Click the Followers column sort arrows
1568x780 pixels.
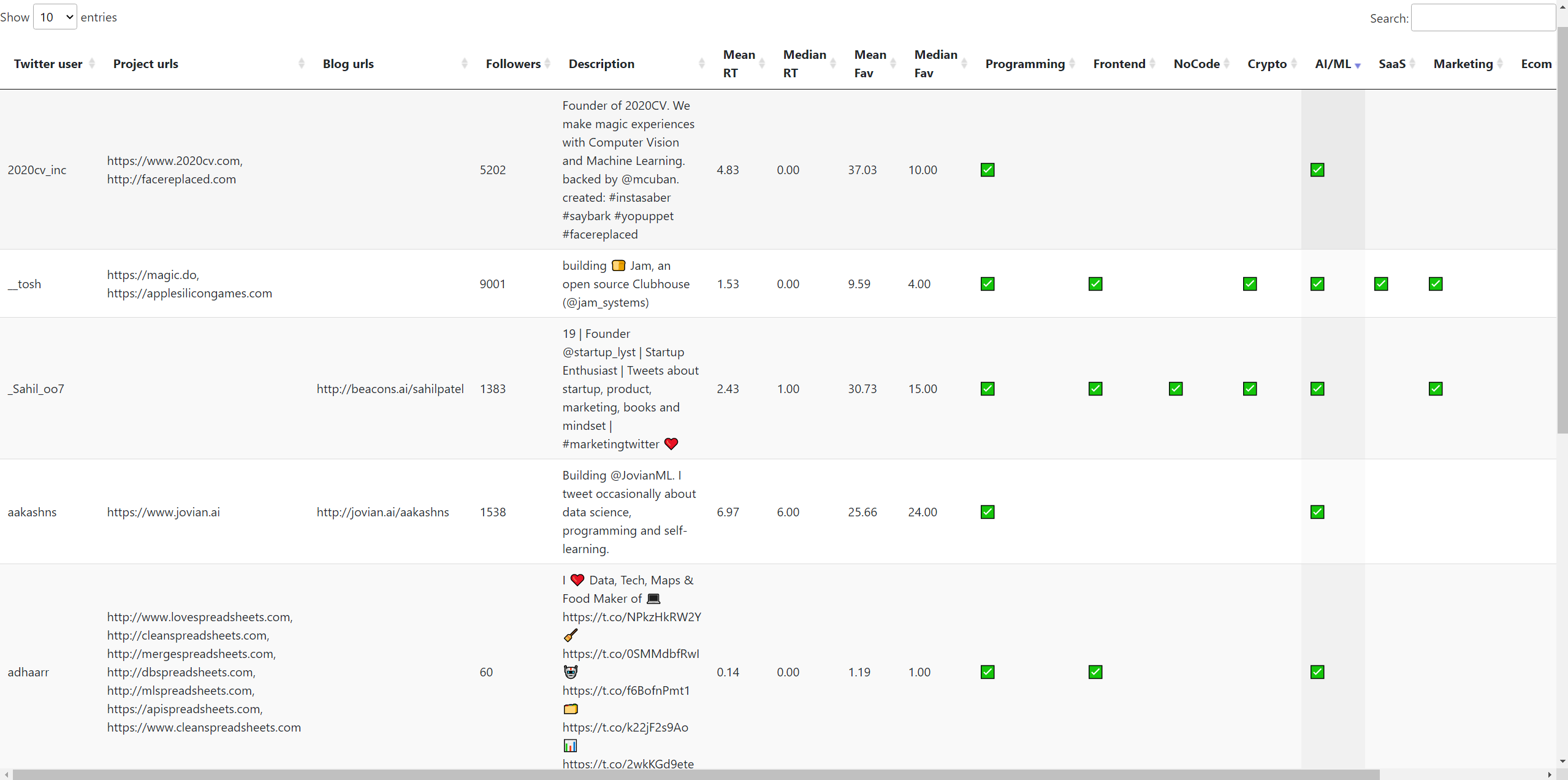click(x=547, y=63)
